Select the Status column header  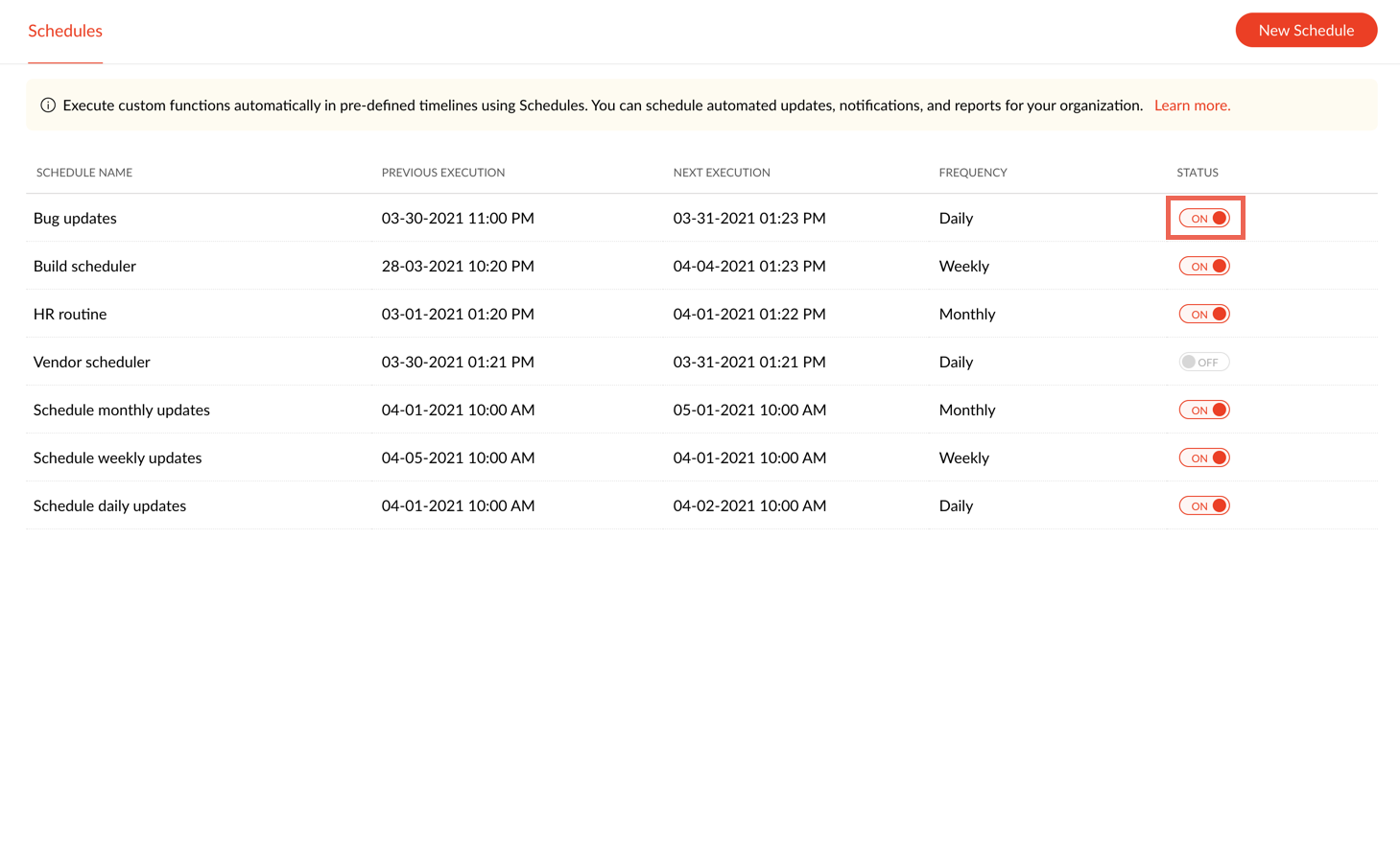(1198, 173)
